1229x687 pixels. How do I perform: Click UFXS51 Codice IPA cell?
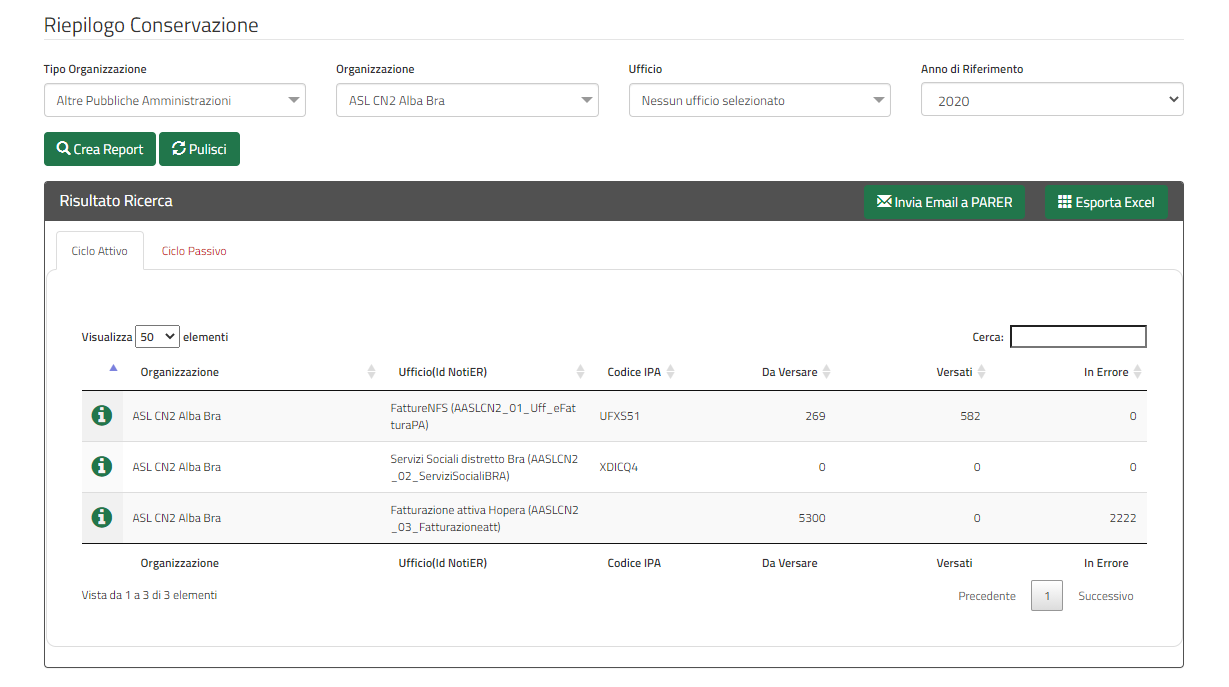[x=619, y=416]
